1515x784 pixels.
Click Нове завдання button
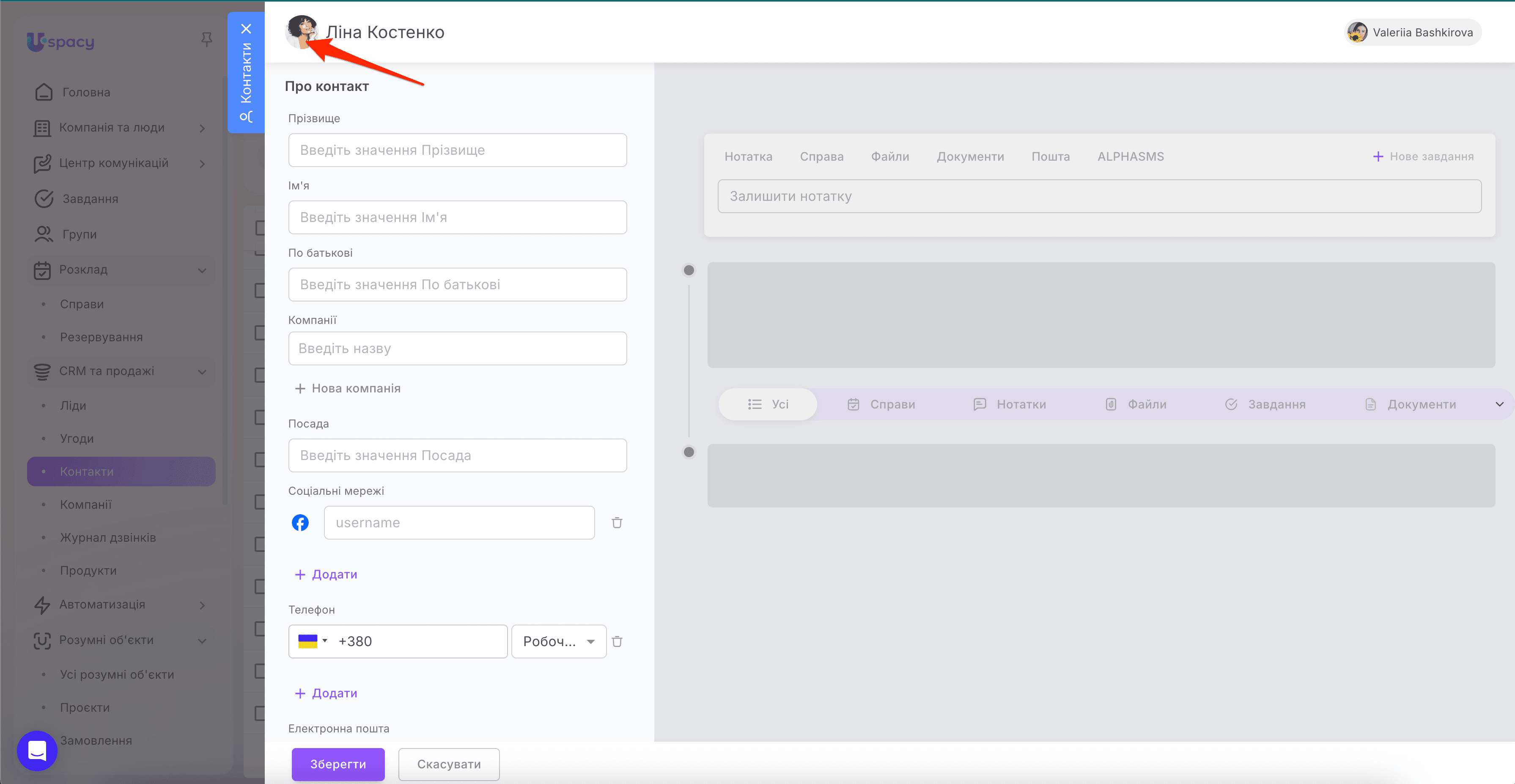(x=1423, y=156)
